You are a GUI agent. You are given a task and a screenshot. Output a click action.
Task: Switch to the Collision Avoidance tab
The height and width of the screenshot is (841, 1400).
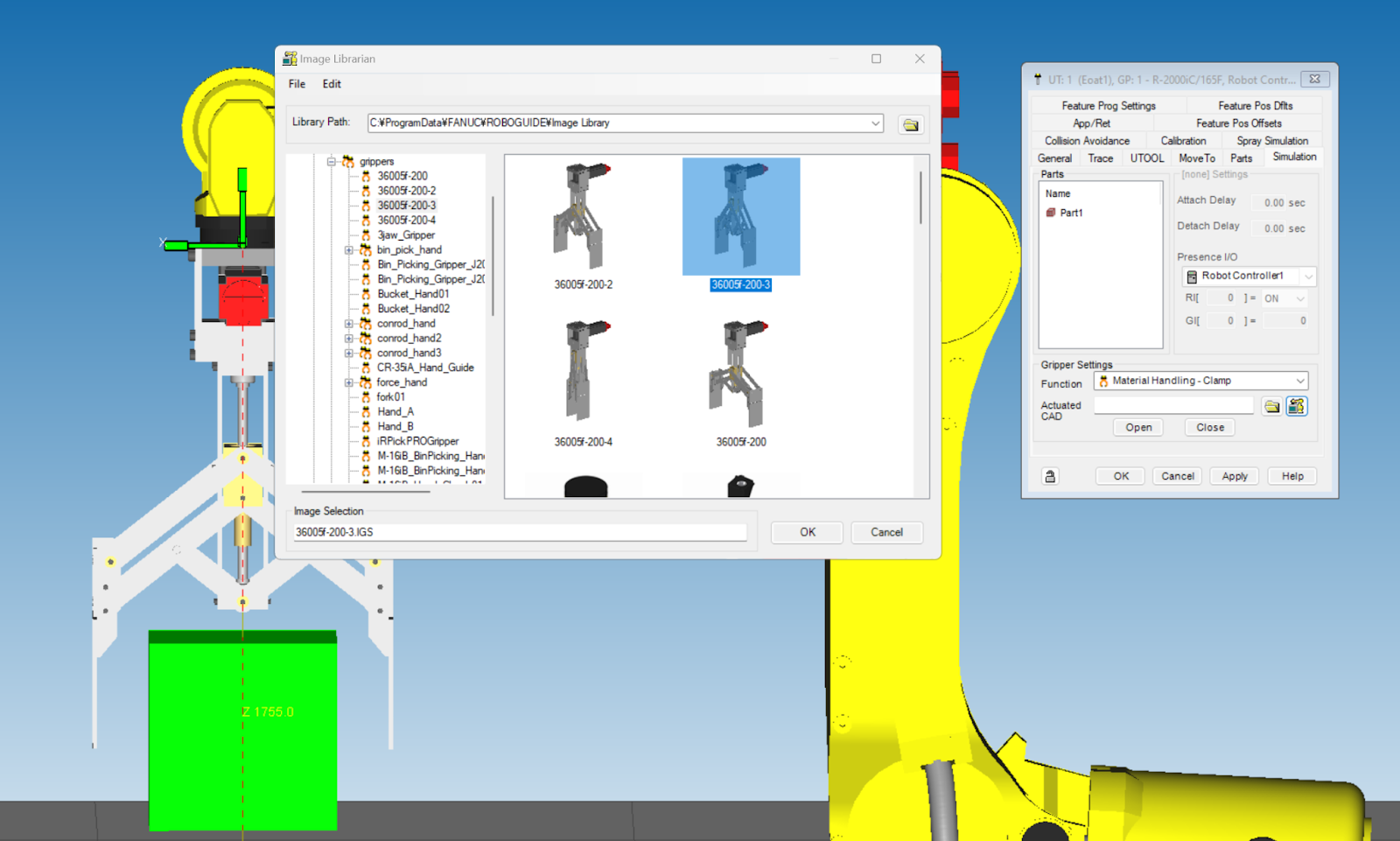pos(1087,141)
